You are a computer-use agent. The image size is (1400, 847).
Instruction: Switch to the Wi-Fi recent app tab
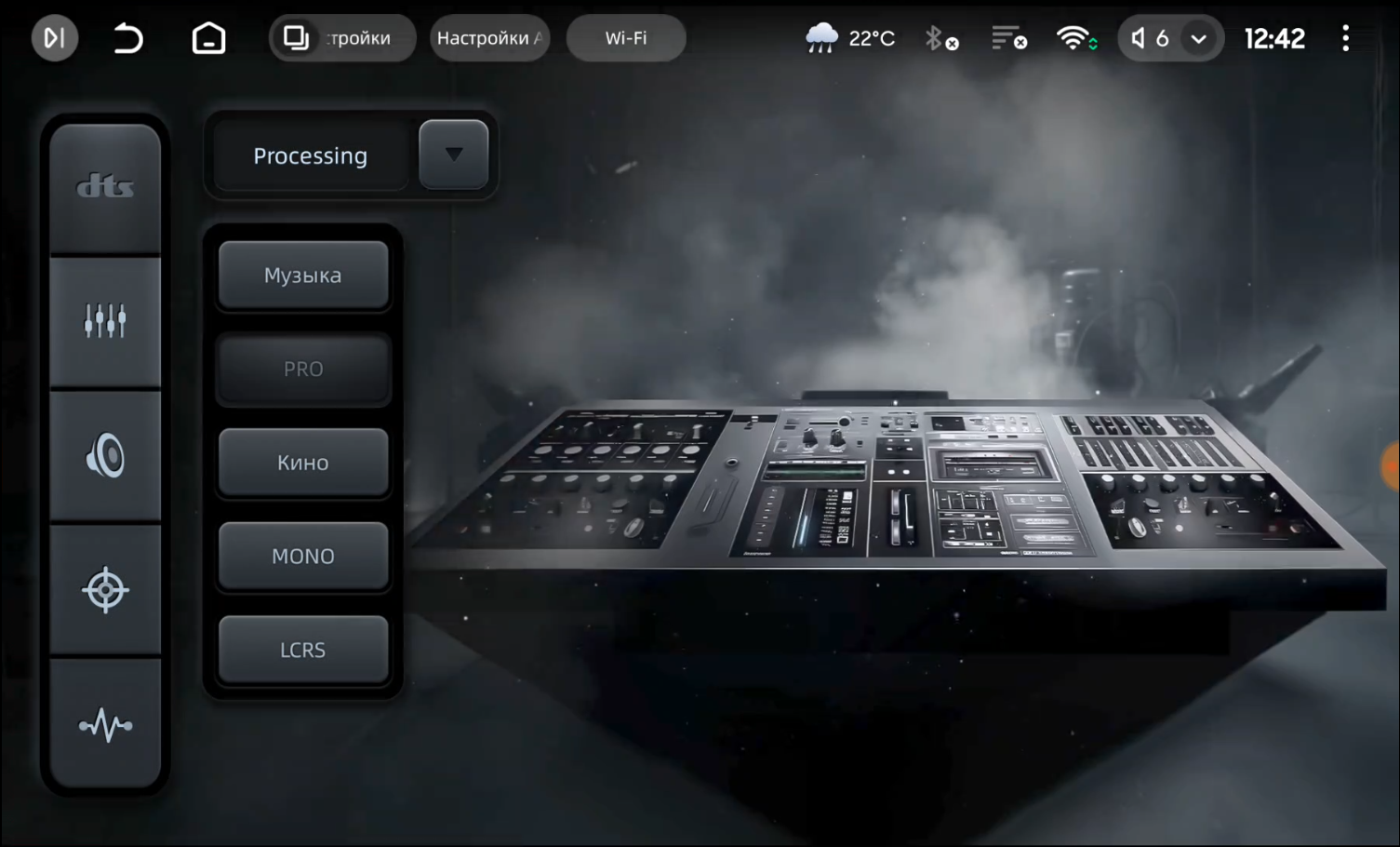(626, 38)
